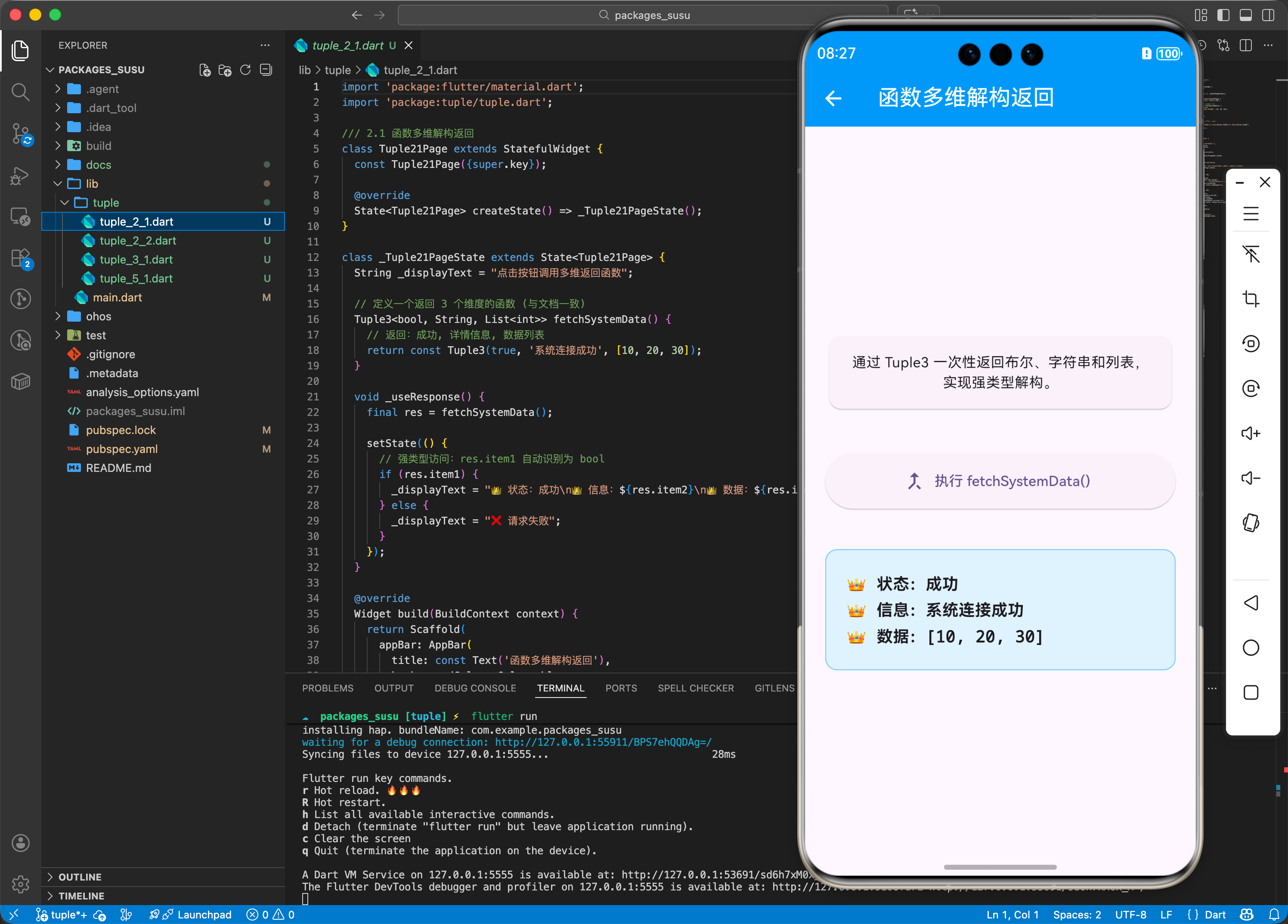Click New File in explorer header
1288x924 pixels.
[204, 70]
